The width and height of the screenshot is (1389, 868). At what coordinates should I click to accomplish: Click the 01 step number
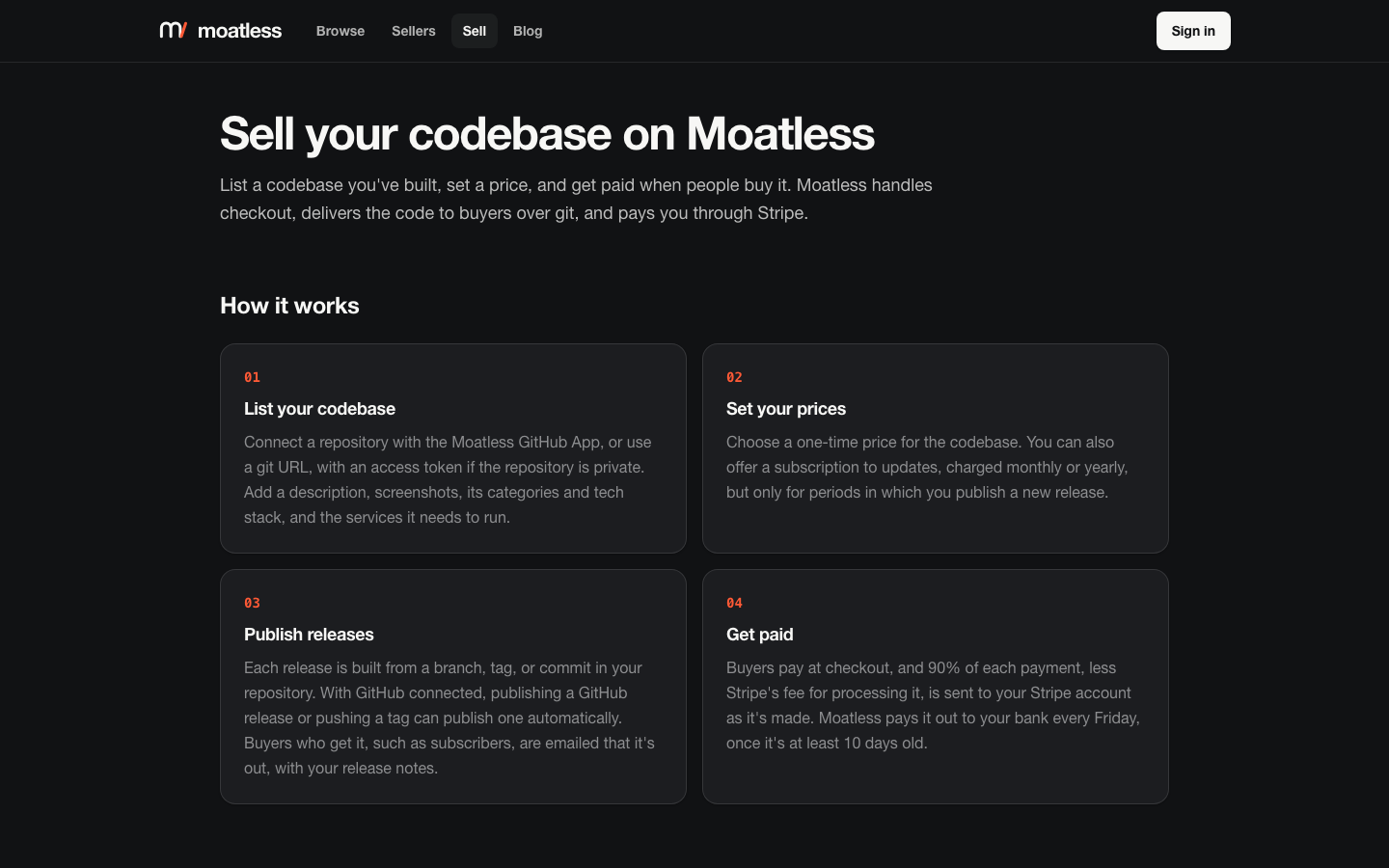click(x=252, y=377)
